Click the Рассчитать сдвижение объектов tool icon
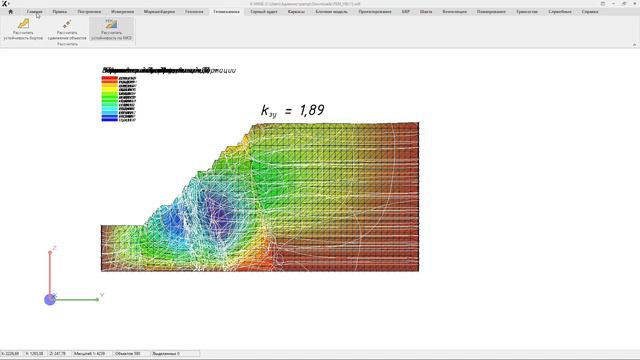640x360 pixels. (x=67, y=24)
